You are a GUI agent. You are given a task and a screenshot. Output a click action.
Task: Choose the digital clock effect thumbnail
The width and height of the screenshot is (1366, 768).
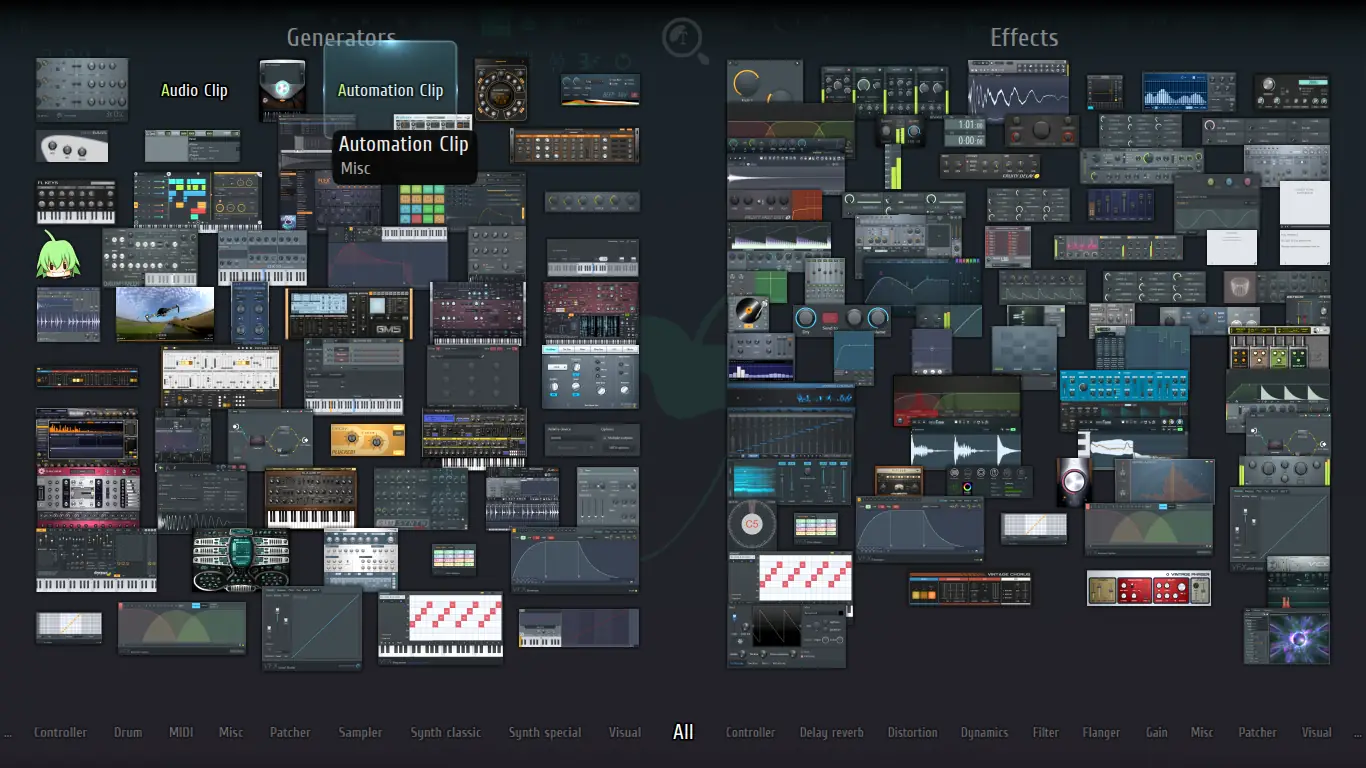click(x=965, y=132)
